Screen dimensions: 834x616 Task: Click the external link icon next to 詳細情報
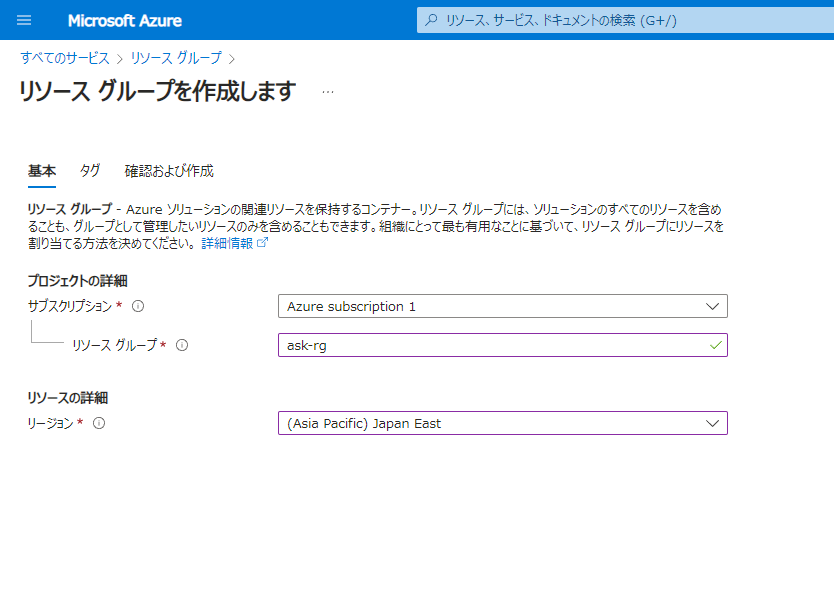pos(263,243)
